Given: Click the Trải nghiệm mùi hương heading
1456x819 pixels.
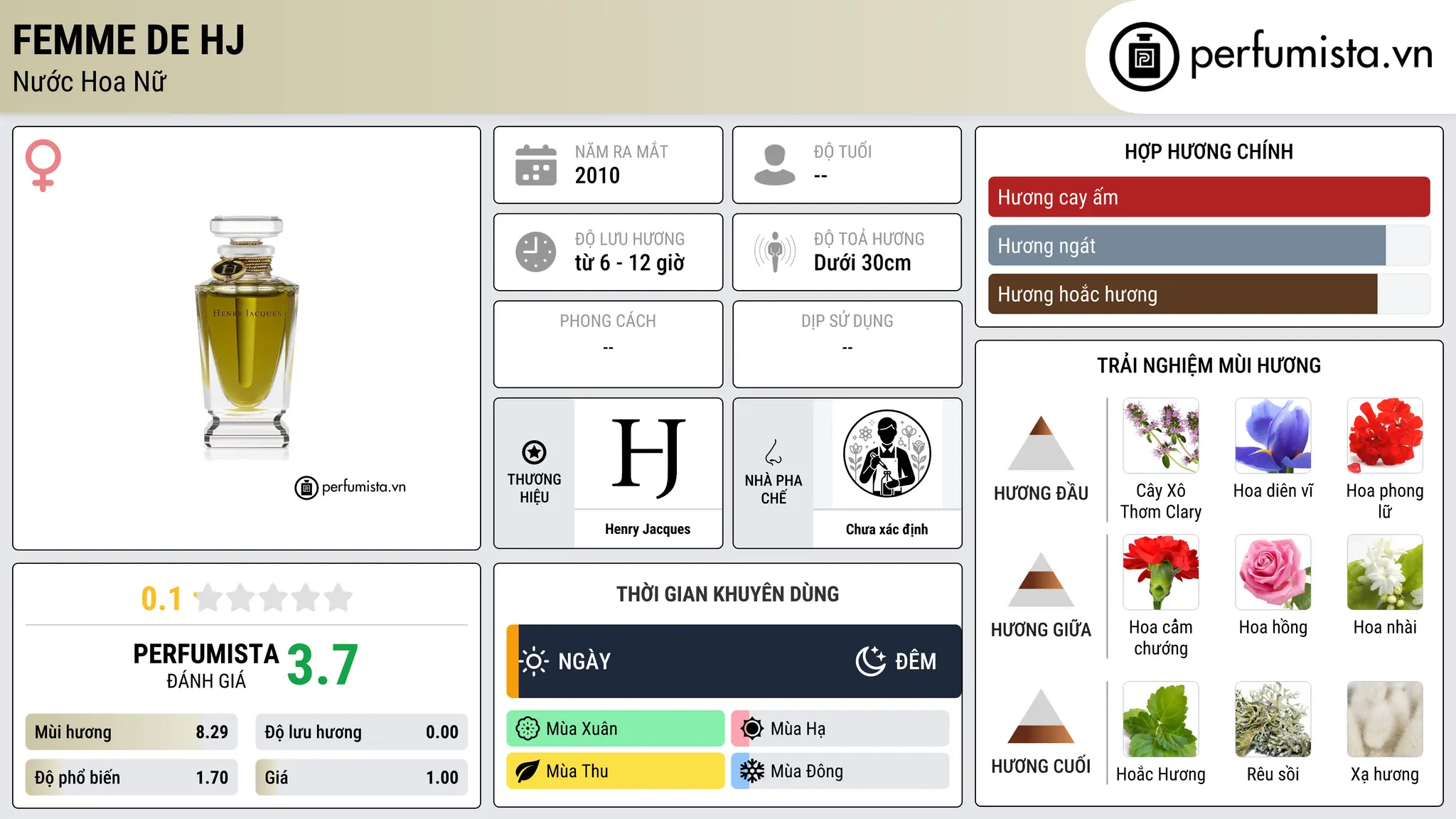Looking at the screenshot, I should click(1209, 365).
